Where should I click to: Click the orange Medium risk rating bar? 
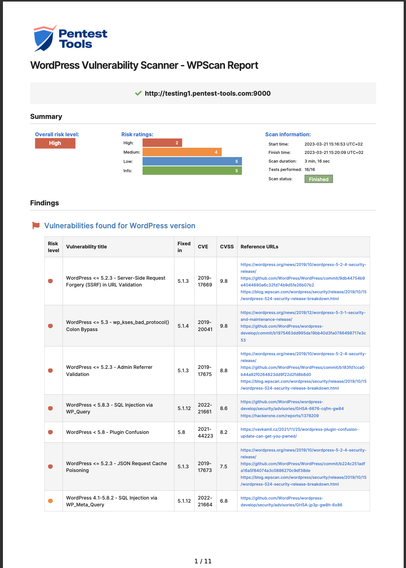click(182, 152)
